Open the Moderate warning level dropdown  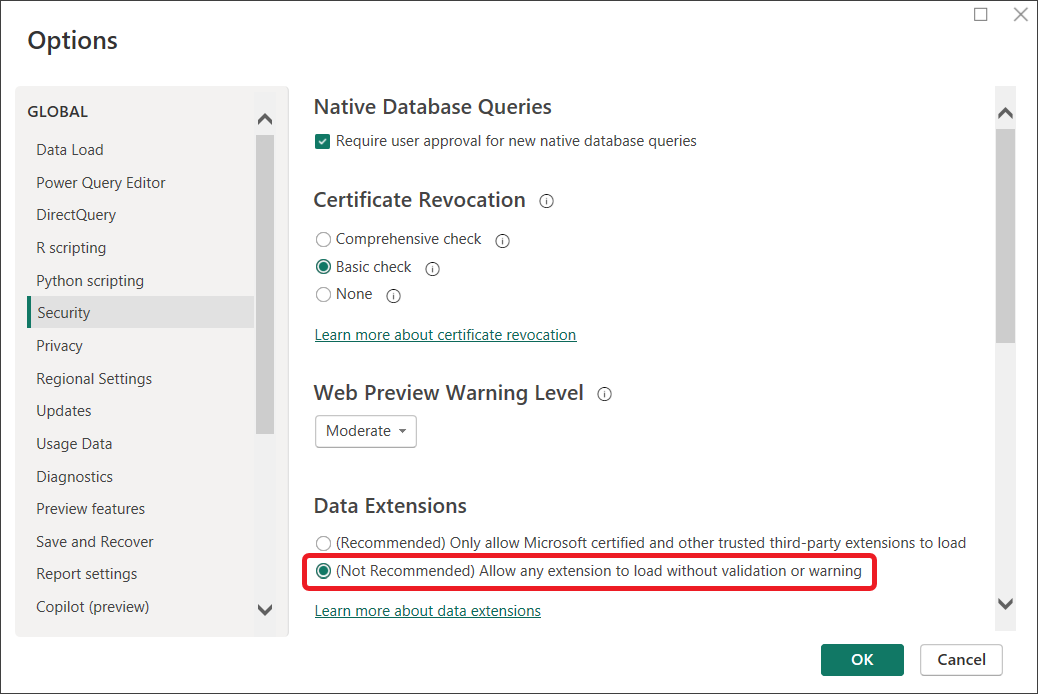point(366,431)
